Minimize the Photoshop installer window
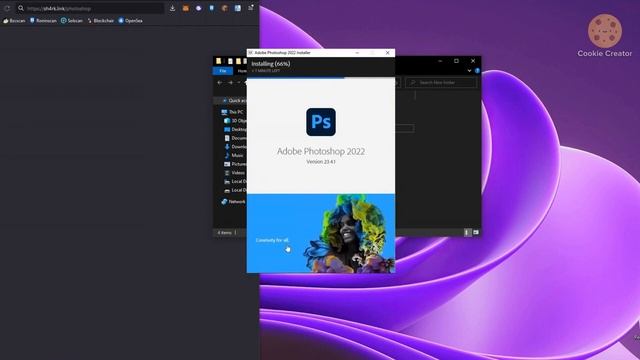The height and width of the screenshot is (360, 640). (357, 53)
